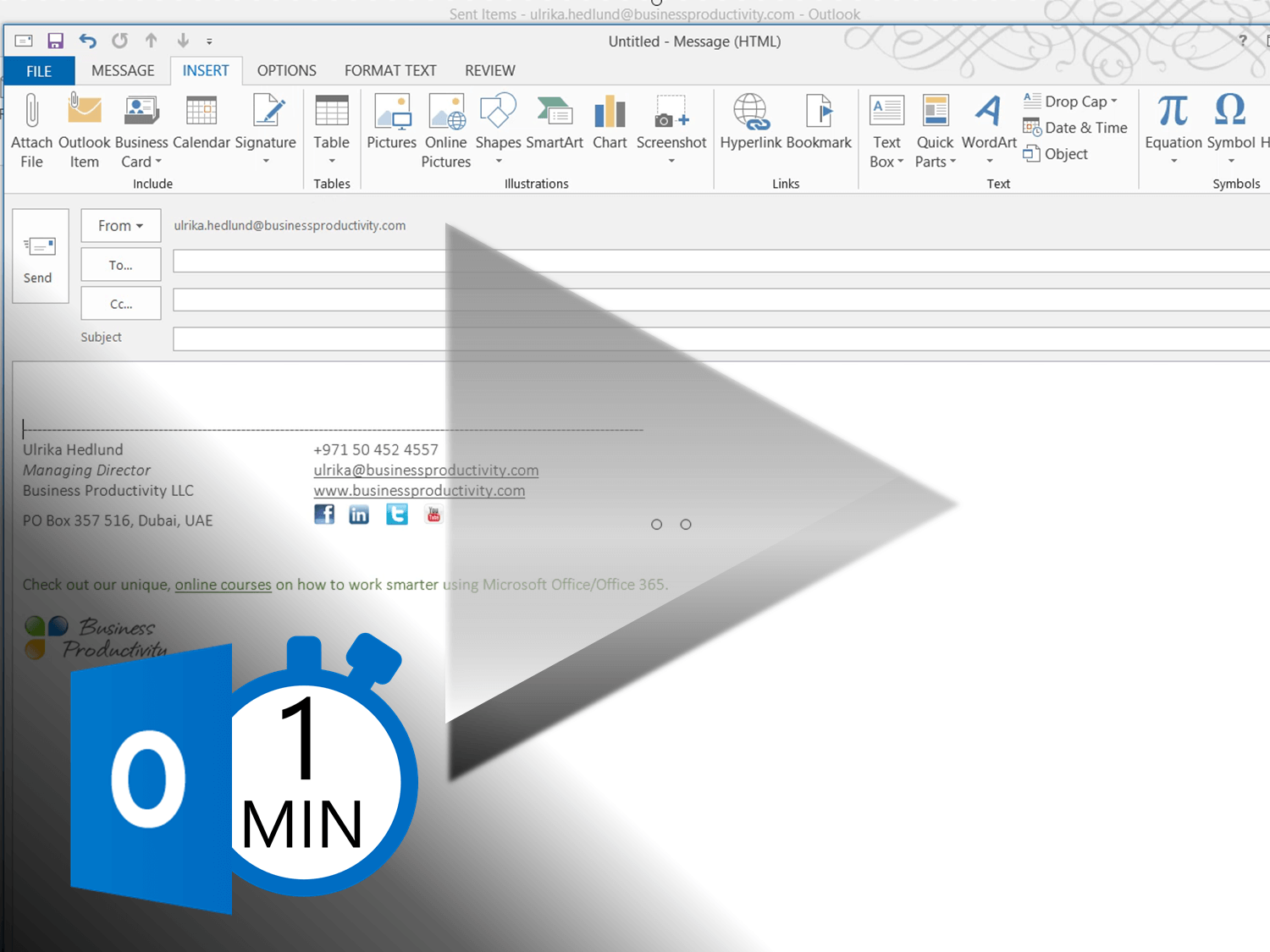The height and width of the screenshot is (952, 1270).
Task: Click the PO Box 357 516 address line
Action: [x=118, y=521]
